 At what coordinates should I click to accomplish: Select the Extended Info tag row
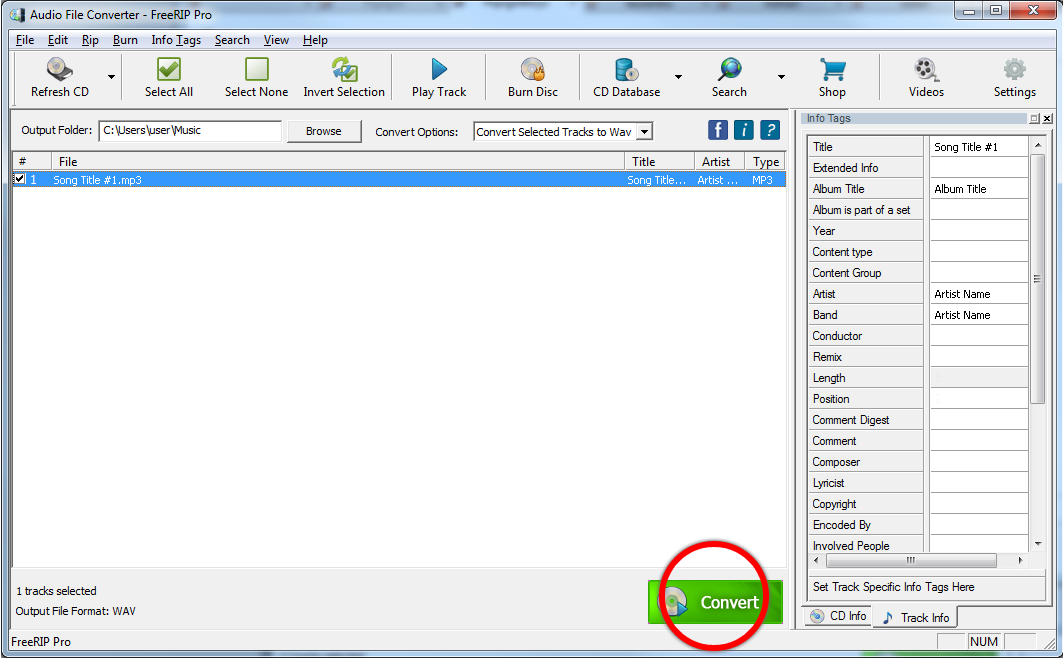coord(865,167)
